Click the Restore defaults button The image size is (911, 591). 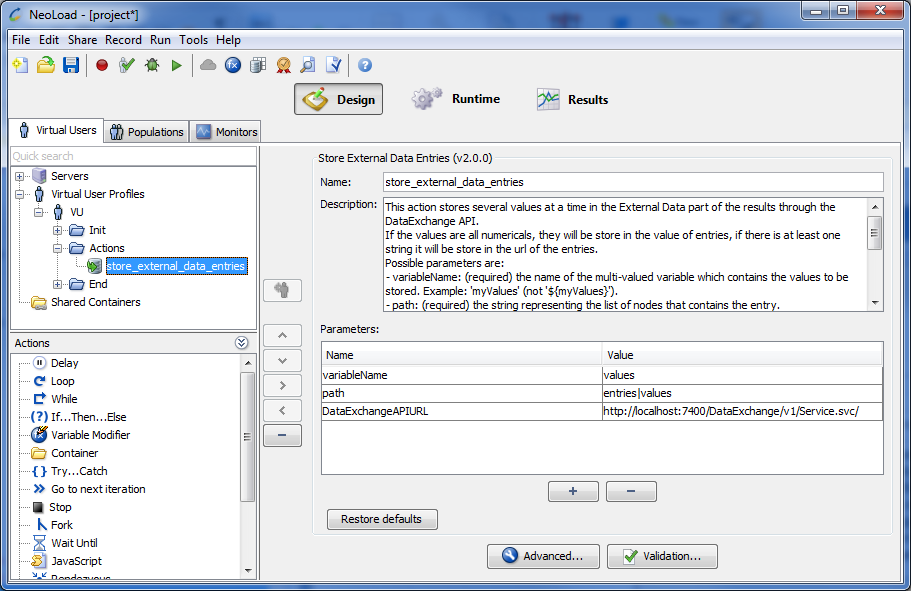[x=382, y=519]
